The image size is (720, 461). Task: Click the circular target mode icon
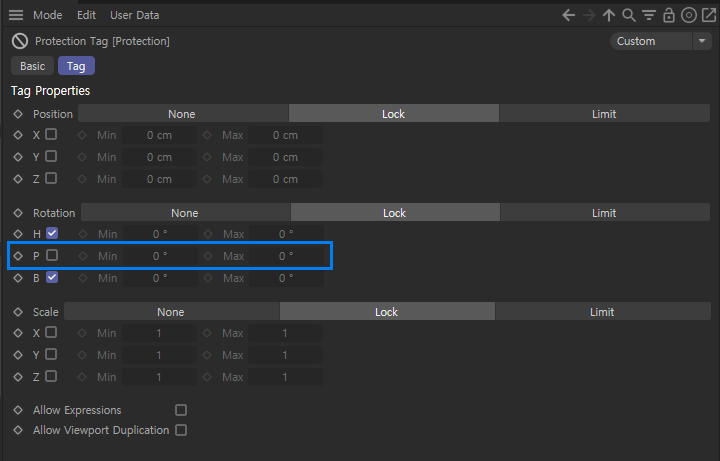(688, 15)
